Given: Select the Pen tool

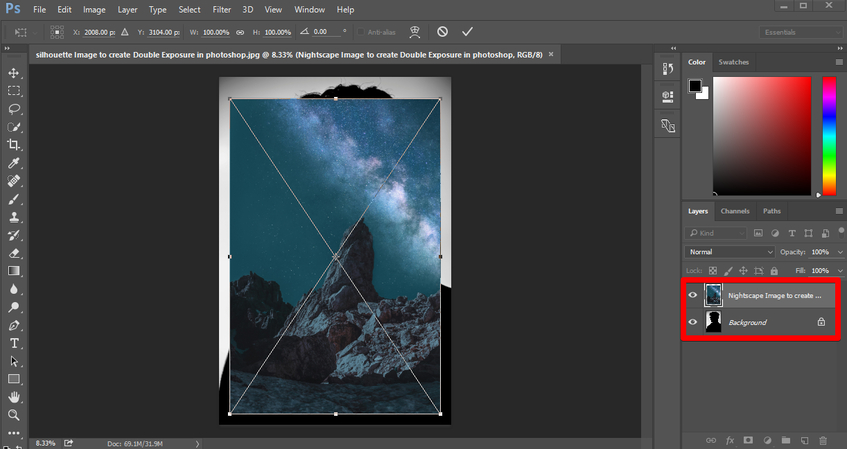Looking at the screenshot, I should pyautogui.click(x=14, y=325).
